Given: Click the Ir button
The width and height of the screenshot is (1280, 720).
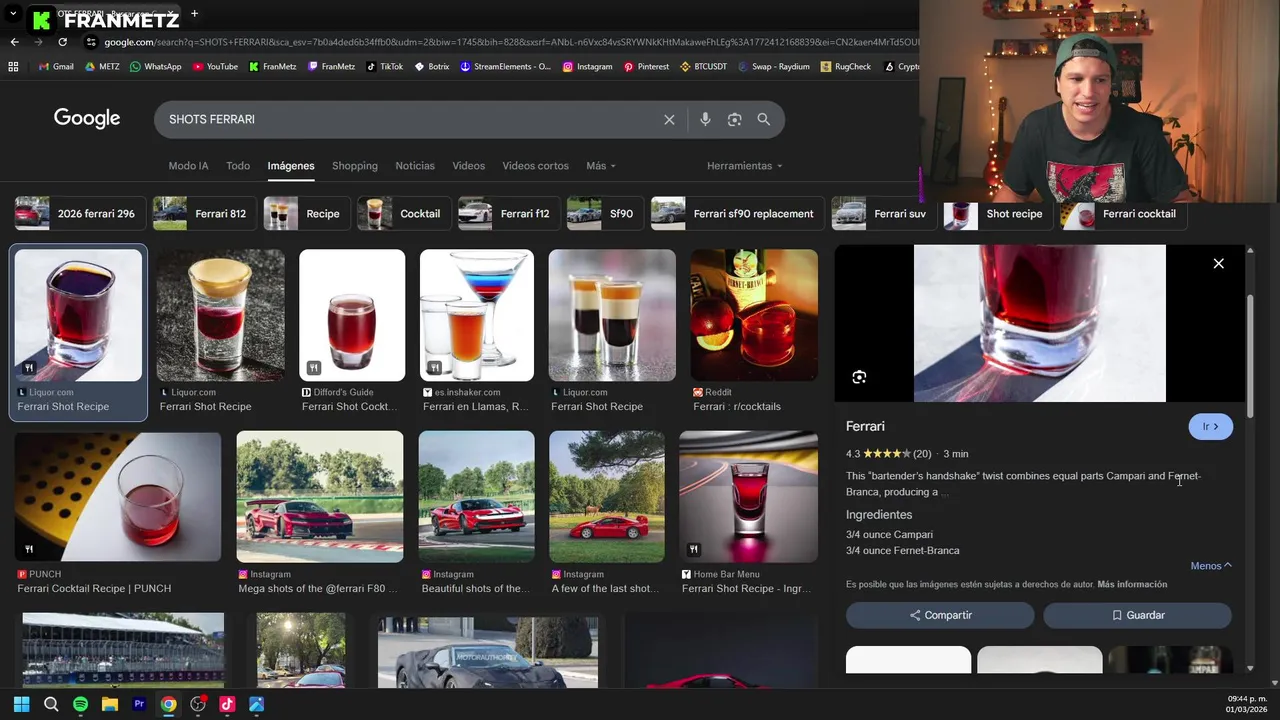Looking at the screenshot, I should click(x=1211, y=427).
